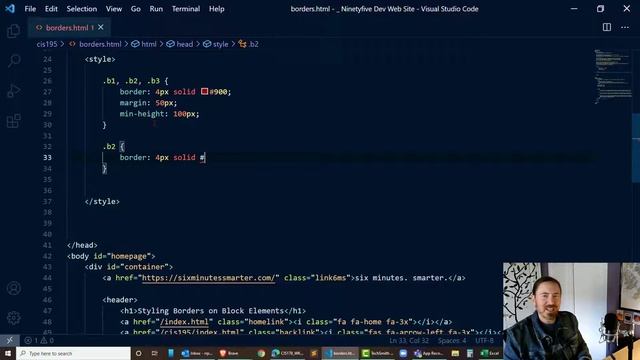Open the Accounts menu in activity bar

pos(13,288)
